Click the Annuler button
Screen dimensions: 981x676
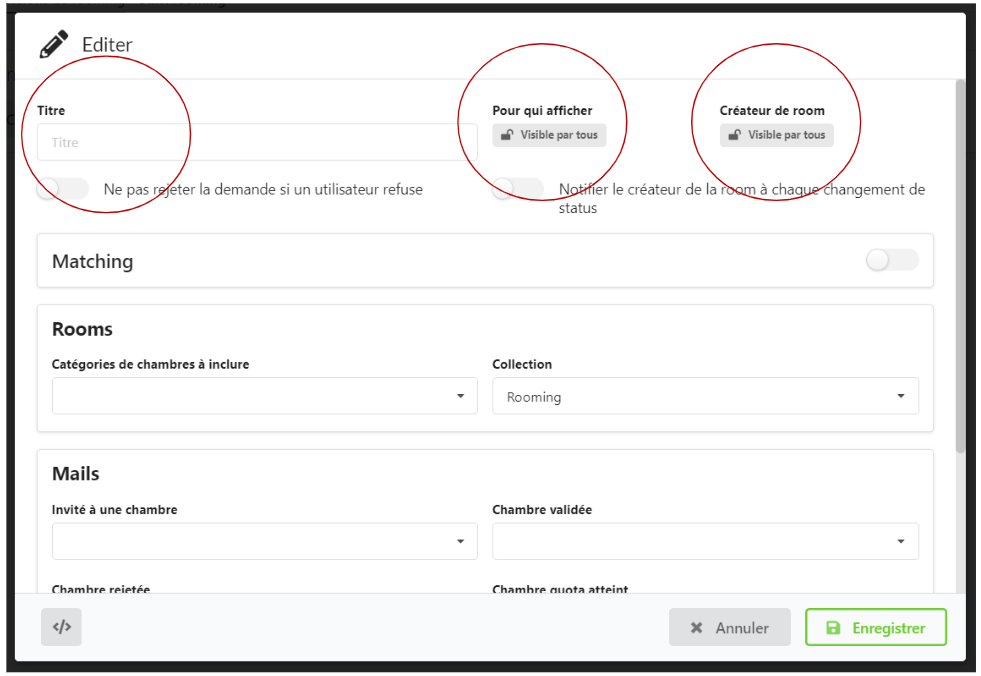(x=729, y=628)
